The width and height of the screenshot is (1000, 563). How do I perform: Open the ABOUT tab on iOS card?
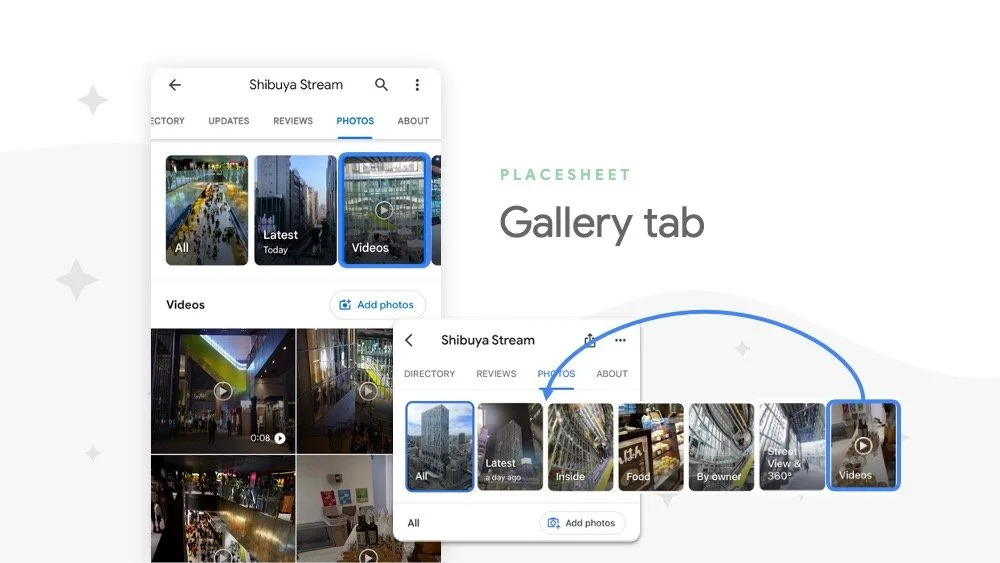click(612, 374)
